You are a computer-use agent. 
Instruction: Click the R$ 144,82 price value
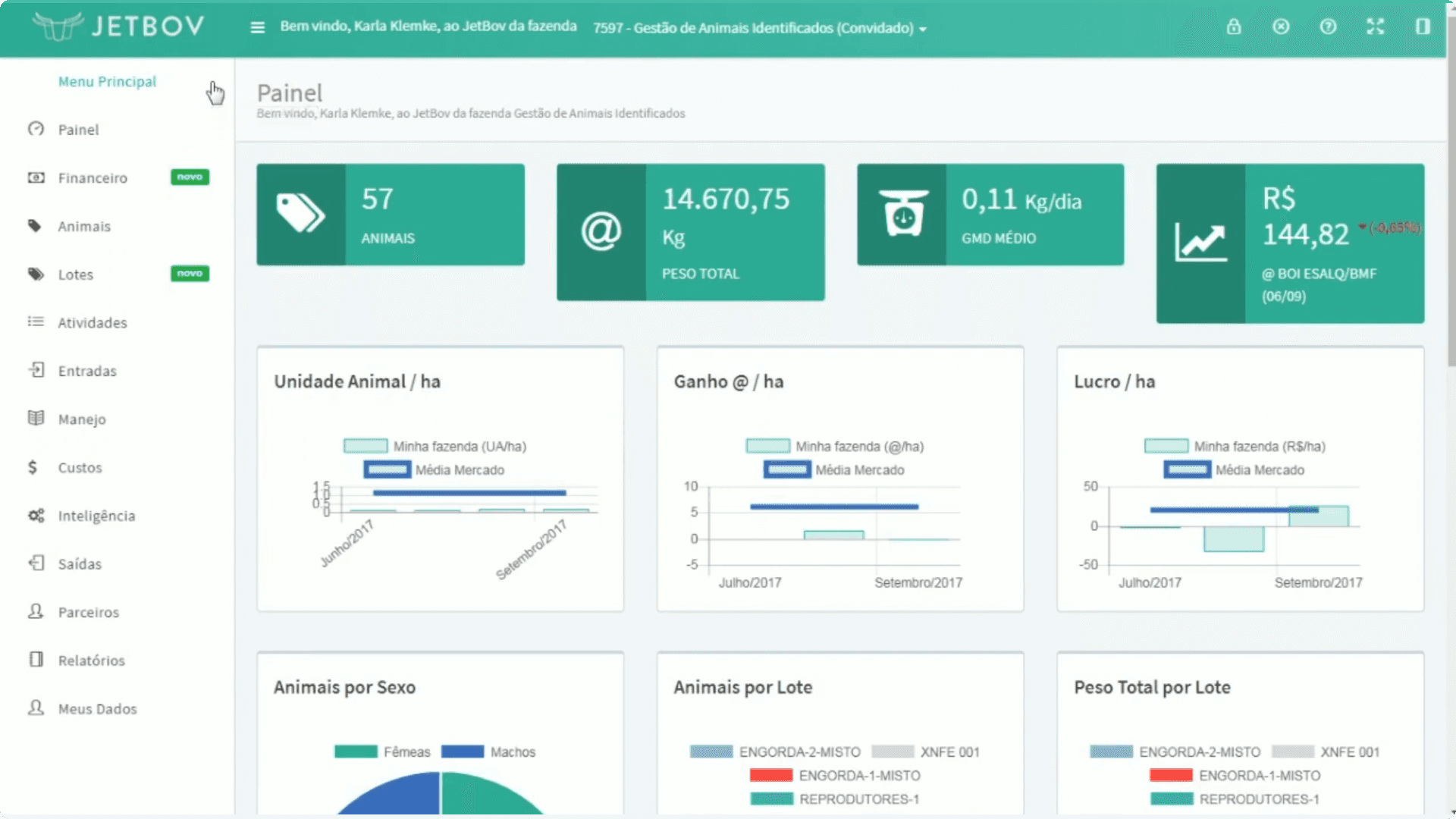[1305, 217]
